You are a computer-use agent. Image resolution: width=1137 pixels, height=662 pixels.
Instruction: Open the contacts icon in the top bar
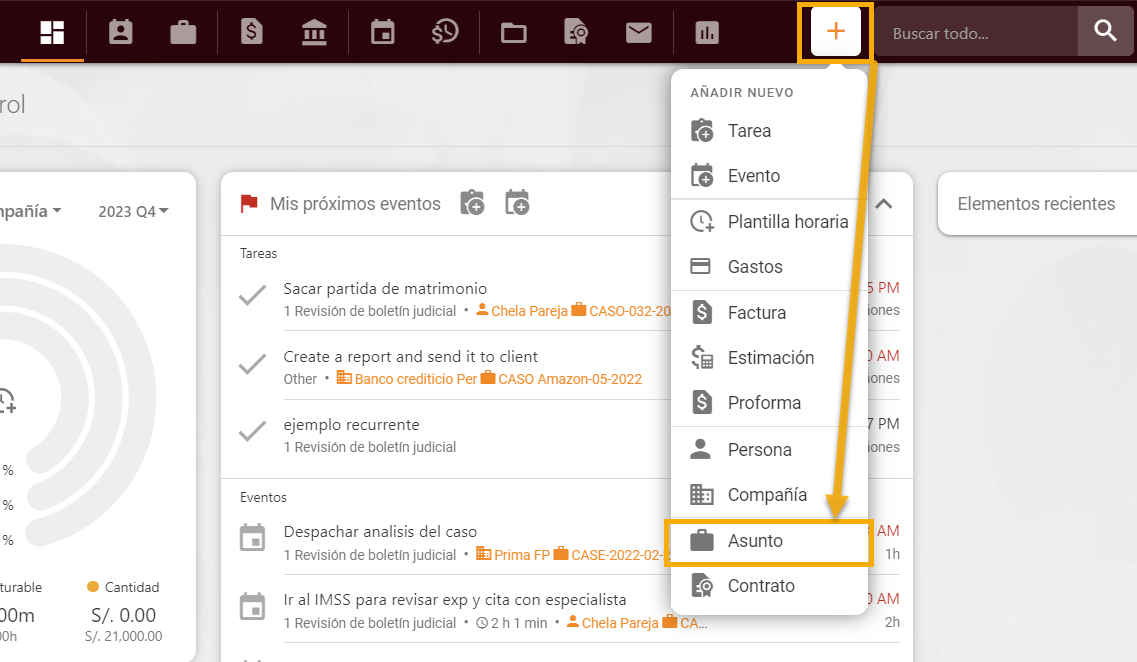[x=120, y=32]
